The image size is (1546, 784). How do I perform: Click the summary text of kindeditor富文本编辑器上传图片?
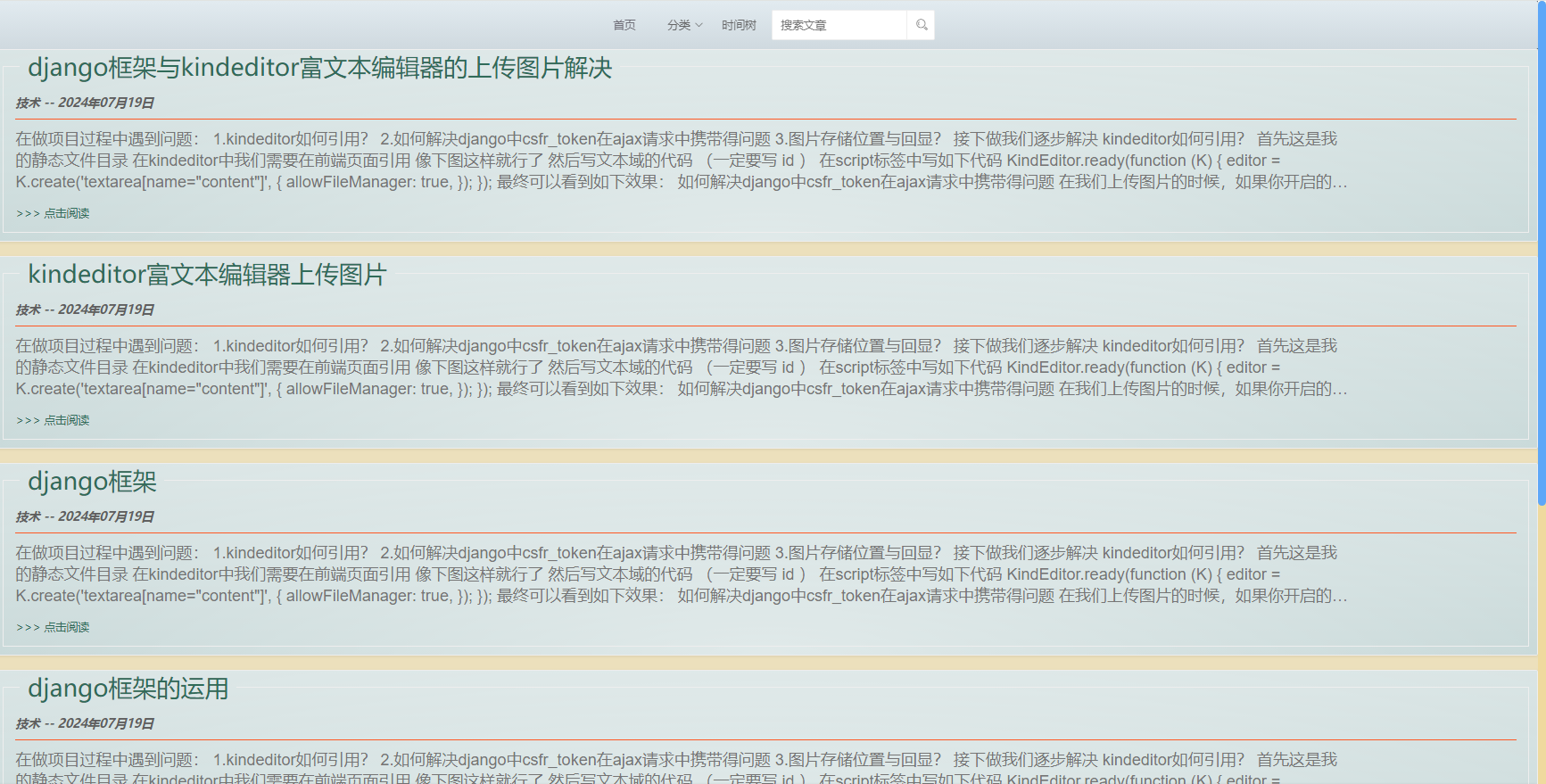pos(682,367)
